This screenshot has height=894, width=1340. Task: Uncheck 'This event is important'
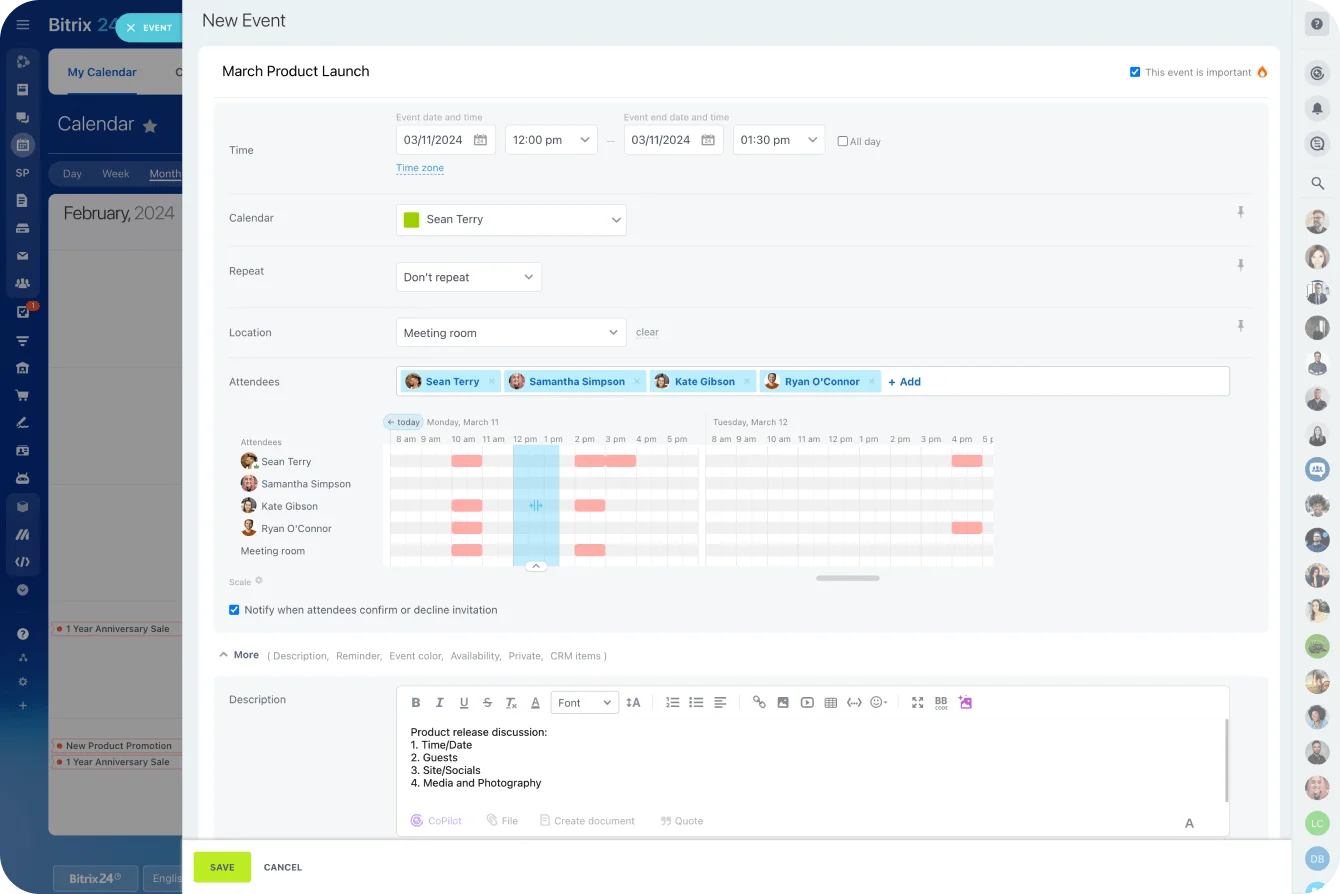1135,71
